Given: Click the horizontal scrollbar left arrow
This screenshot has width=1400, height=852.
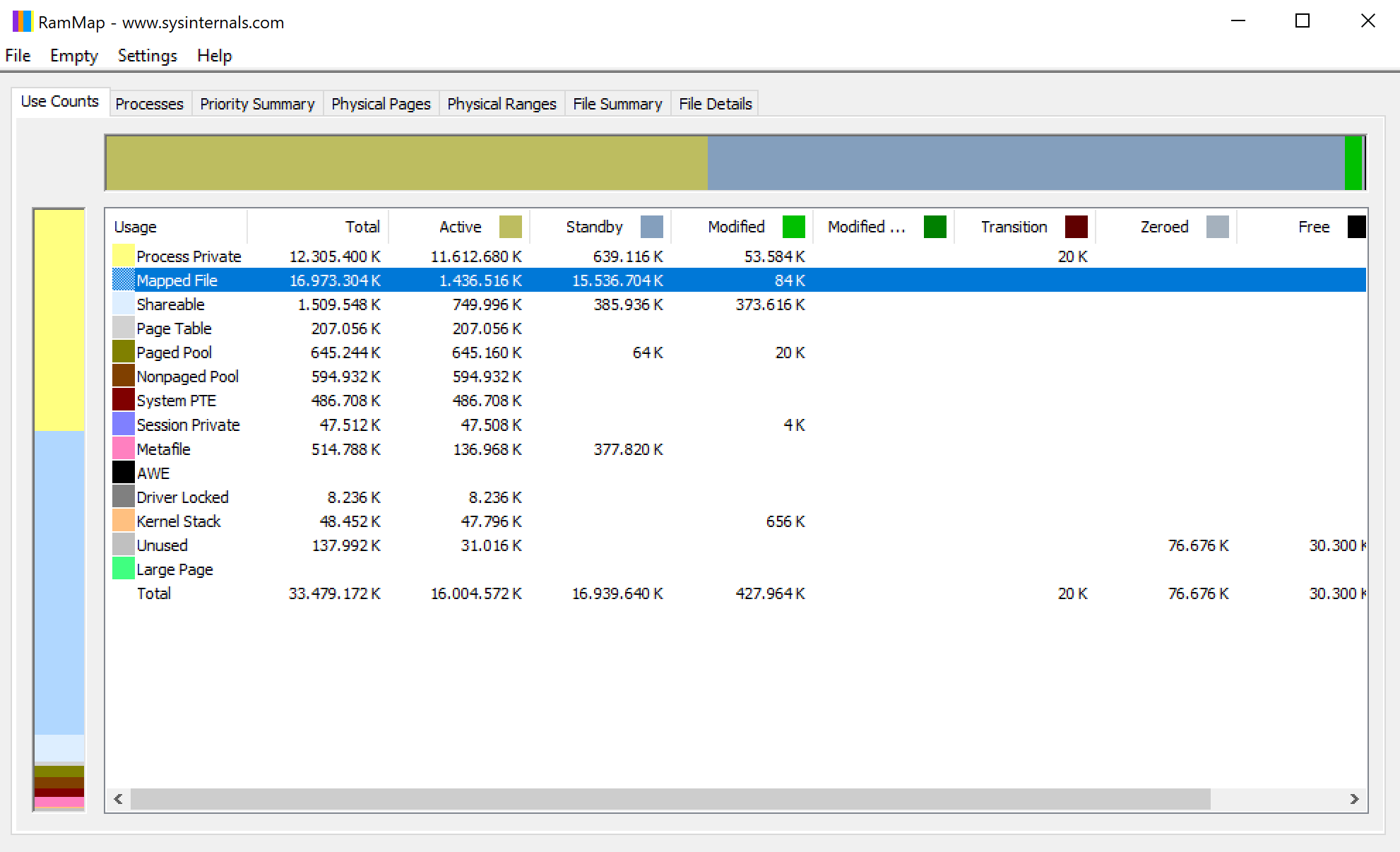Looking at the screenshot, I should (x=119, y=799).
